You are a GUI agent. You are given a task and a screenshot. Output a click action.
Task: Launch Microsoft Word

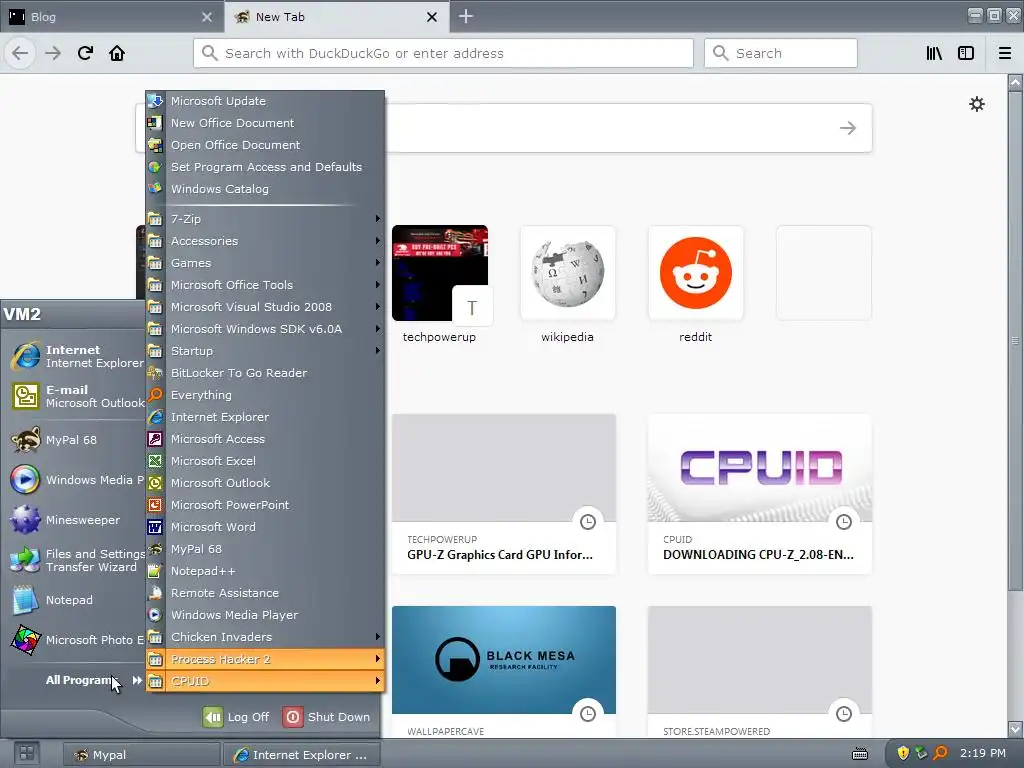tap(265, 527)
